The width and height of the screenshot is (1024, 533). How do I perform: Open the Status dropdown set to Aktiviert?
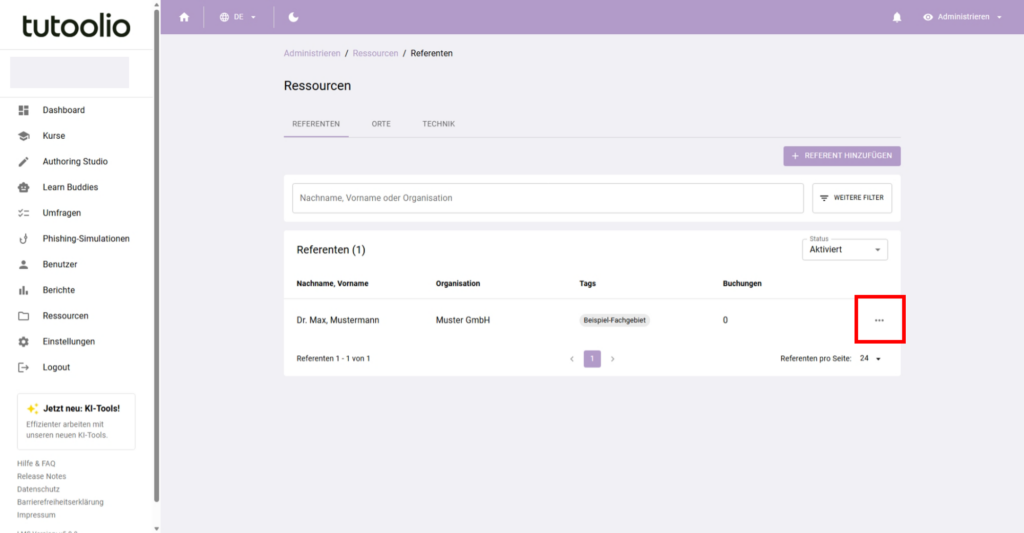(x=844, y=249)
